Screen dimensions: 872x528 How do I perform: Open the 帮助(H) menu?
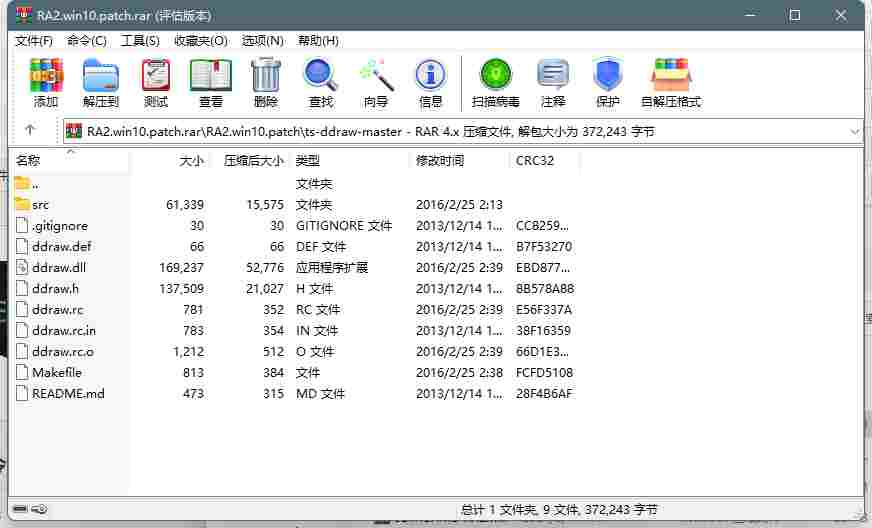pyautogui.click(x=318, y=41)
